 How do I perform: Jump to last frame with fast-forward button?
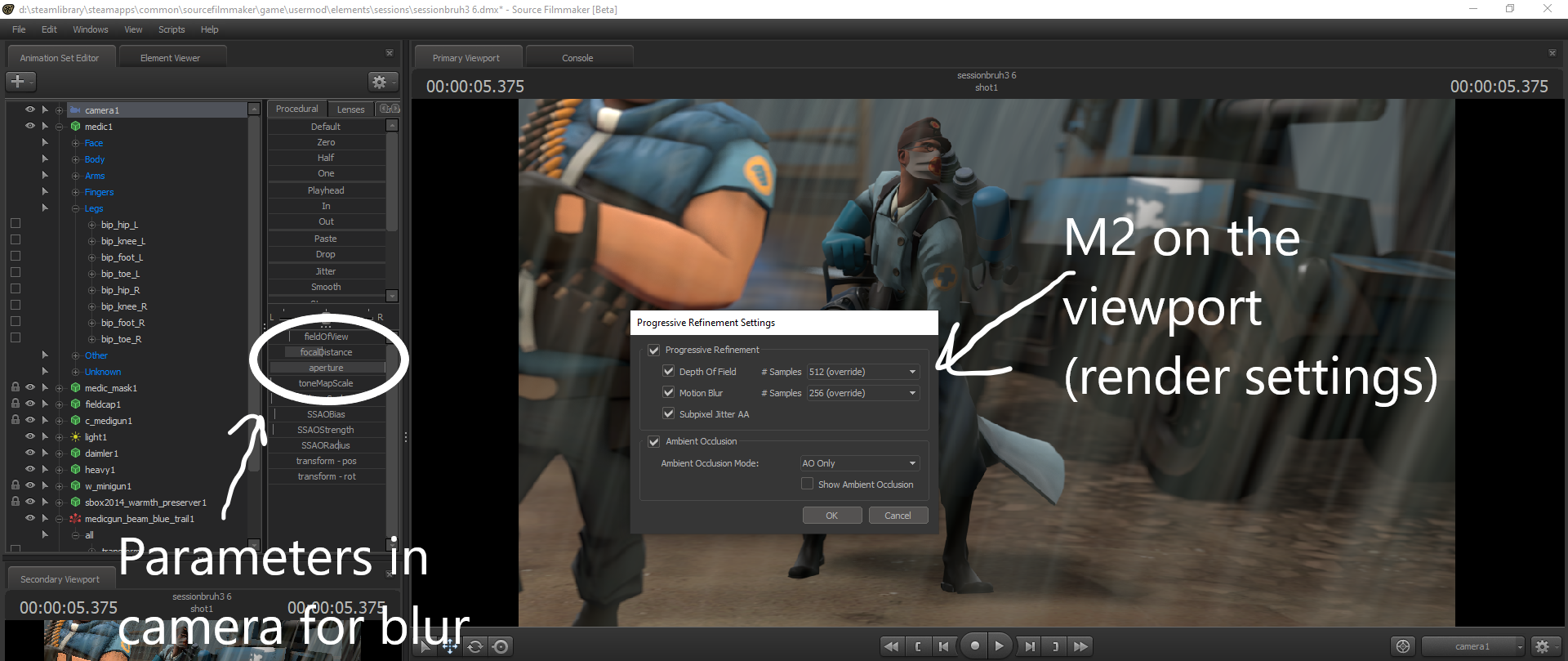[1080, 646]
